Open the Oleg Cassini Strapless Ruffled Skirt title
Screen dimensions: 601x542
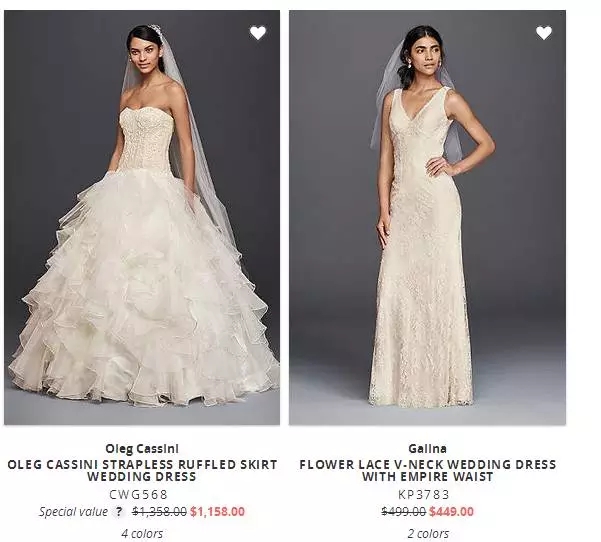142,470
